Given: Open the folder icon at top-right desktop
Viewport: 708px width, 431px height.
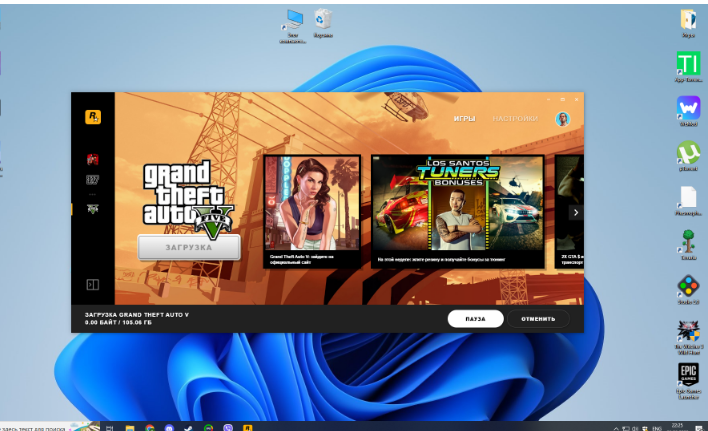Looking at the screenshot, I should click(x=688, y=23).
